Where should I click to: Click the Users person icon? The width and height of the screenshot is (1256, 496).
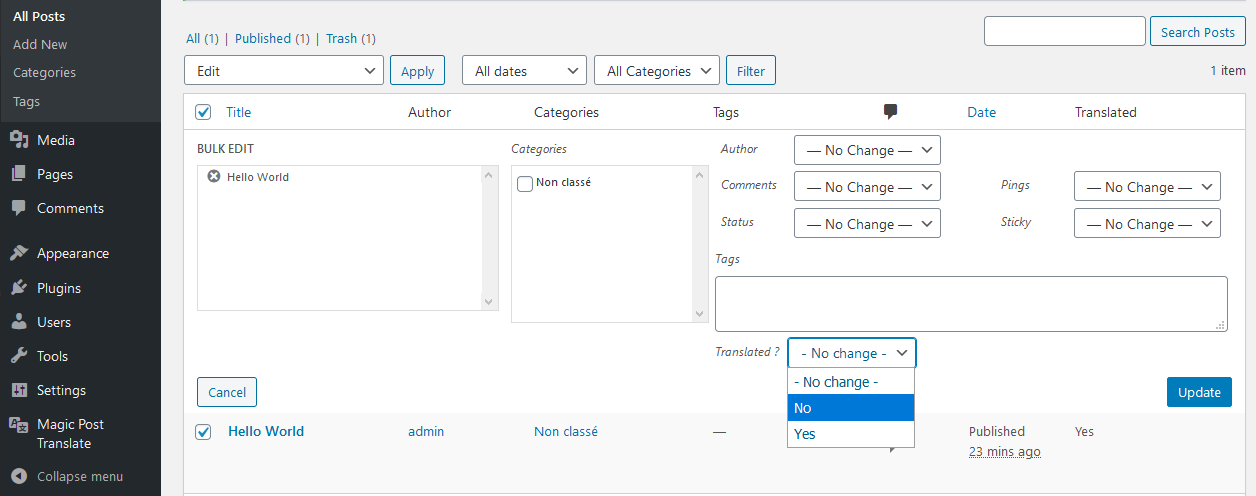18,322
